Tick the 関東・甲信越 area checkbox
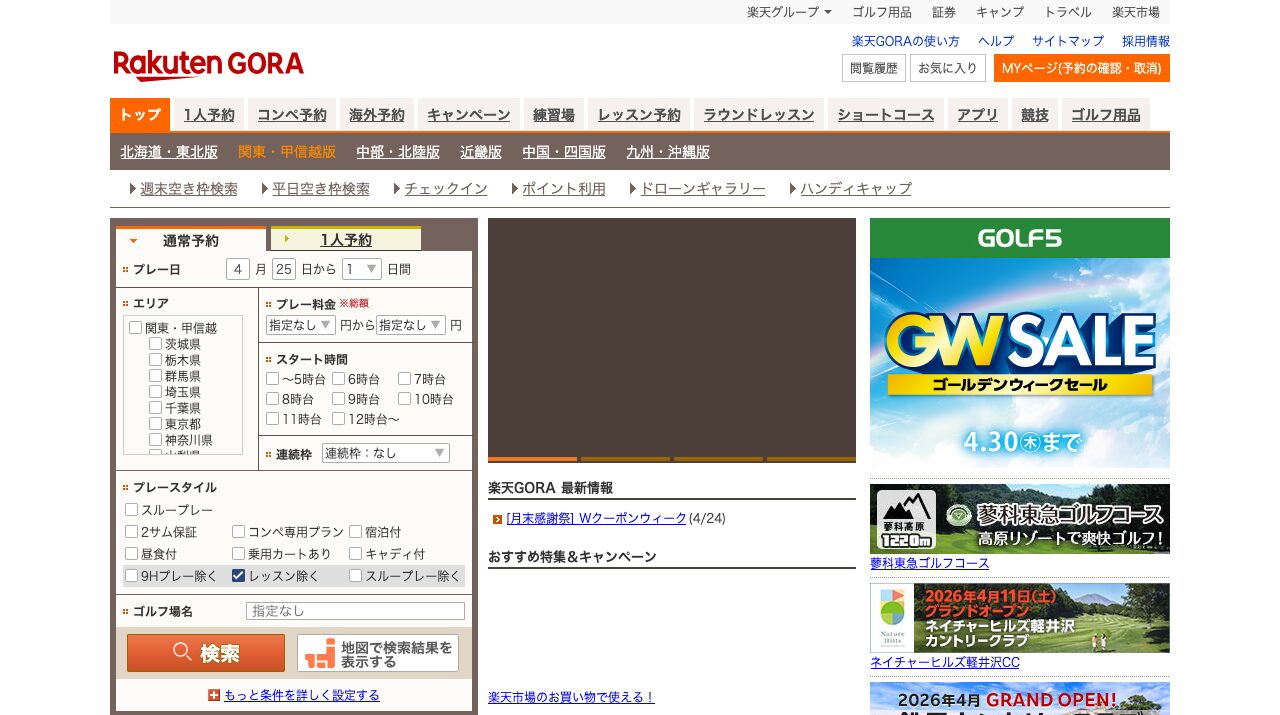Screen dimensions: 1280x715 pyautogui.click(x=135, y=327)
